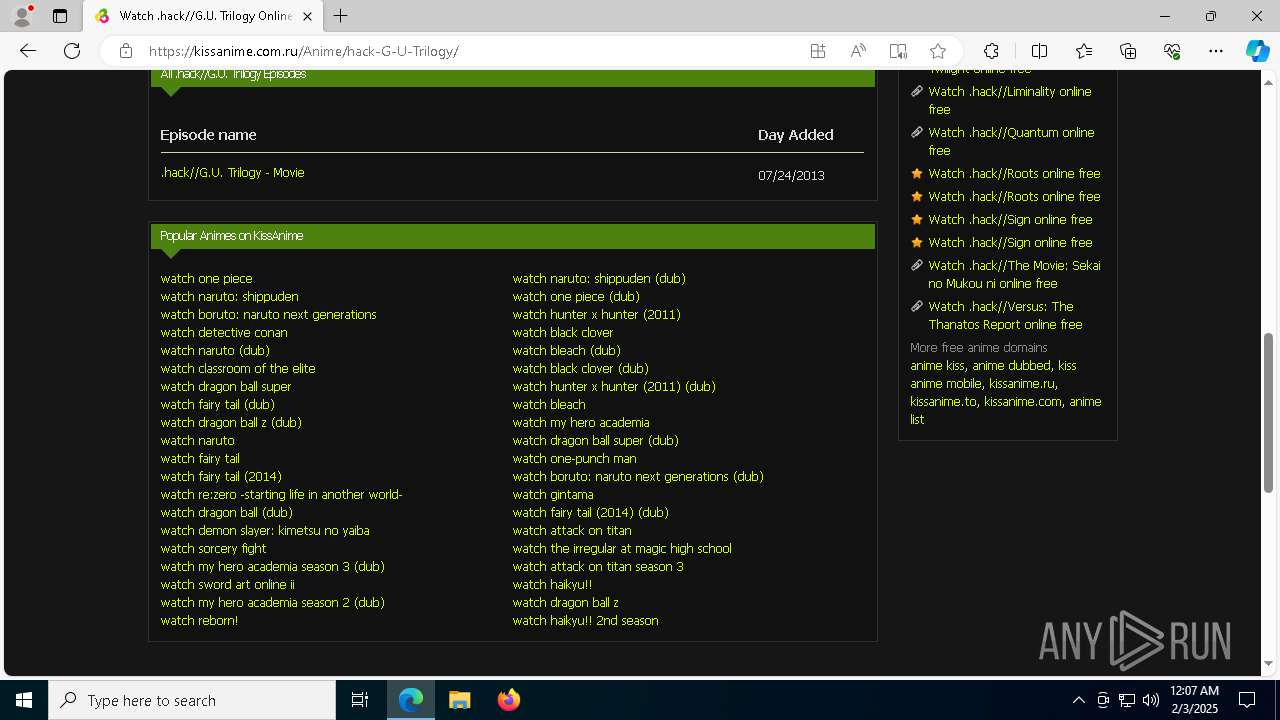
Task: Click the scrollbar down arrow
Action: pyautogui.click(x=1269, y=663)
